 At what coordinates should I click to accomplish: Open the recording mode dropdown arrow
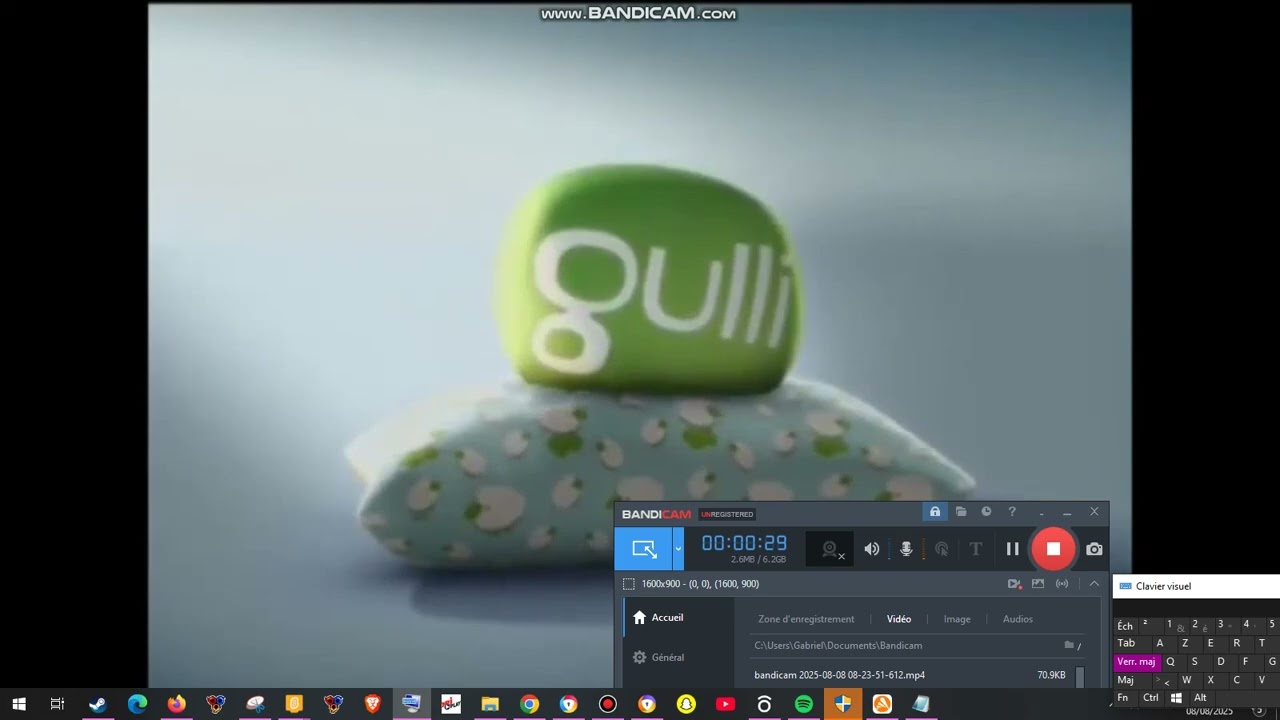point(678,549)
